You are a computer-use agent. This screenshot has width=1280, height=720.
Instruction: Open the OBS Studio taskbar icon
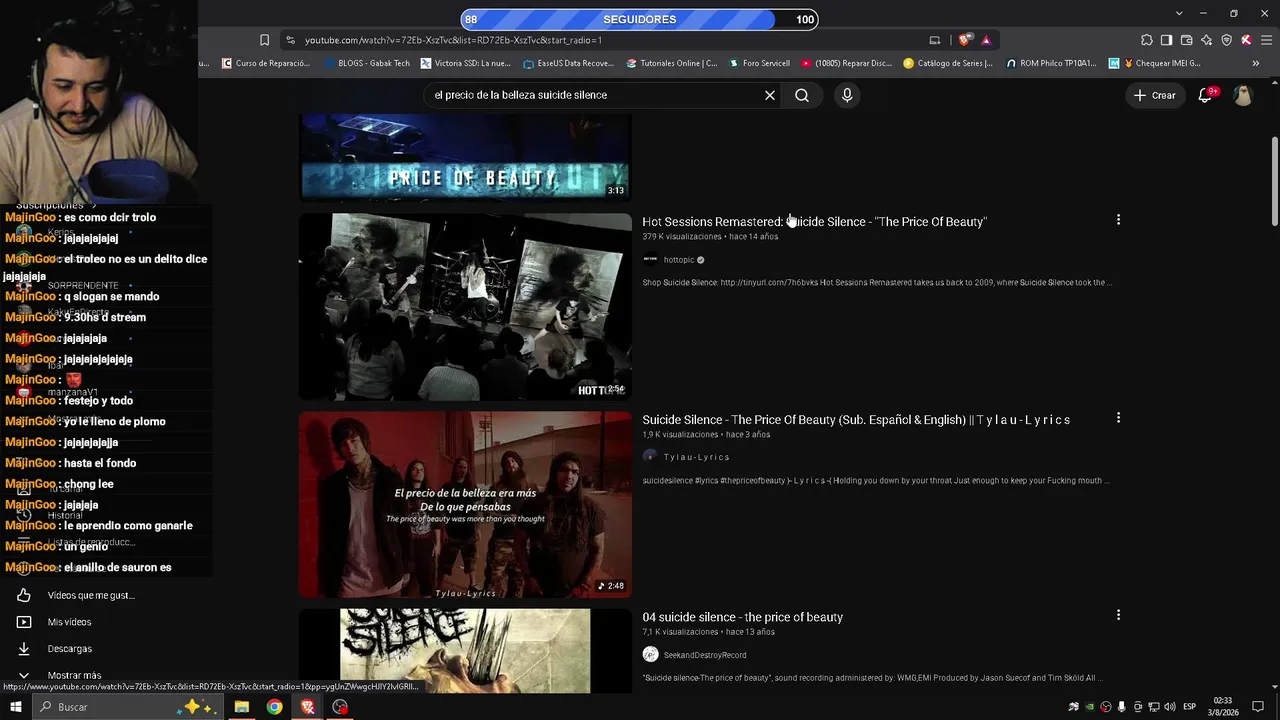(341, 707)
